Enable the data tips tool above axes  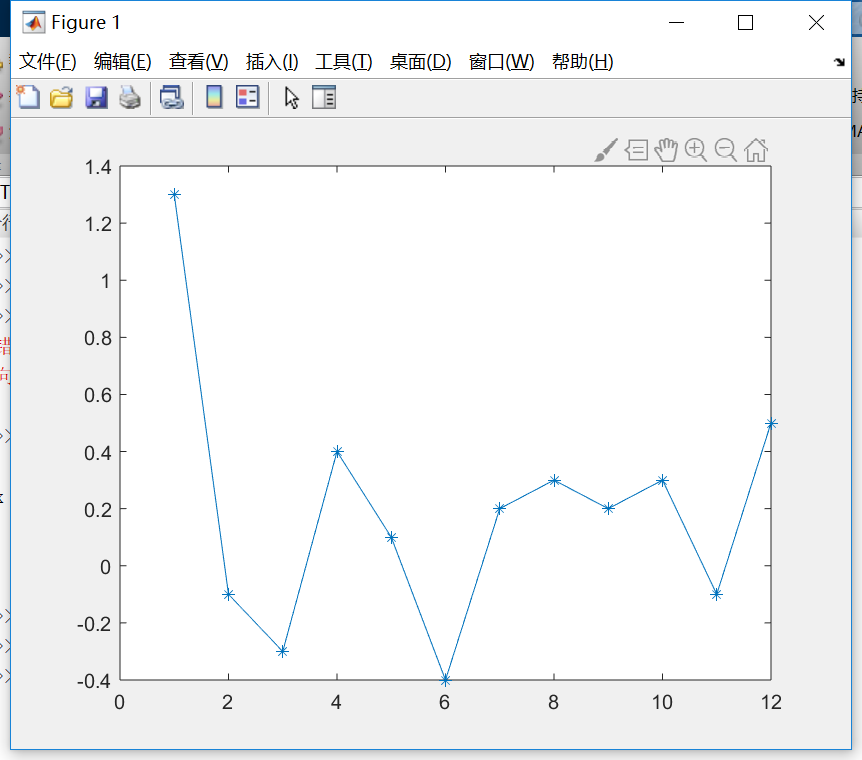tap(636, 150)
